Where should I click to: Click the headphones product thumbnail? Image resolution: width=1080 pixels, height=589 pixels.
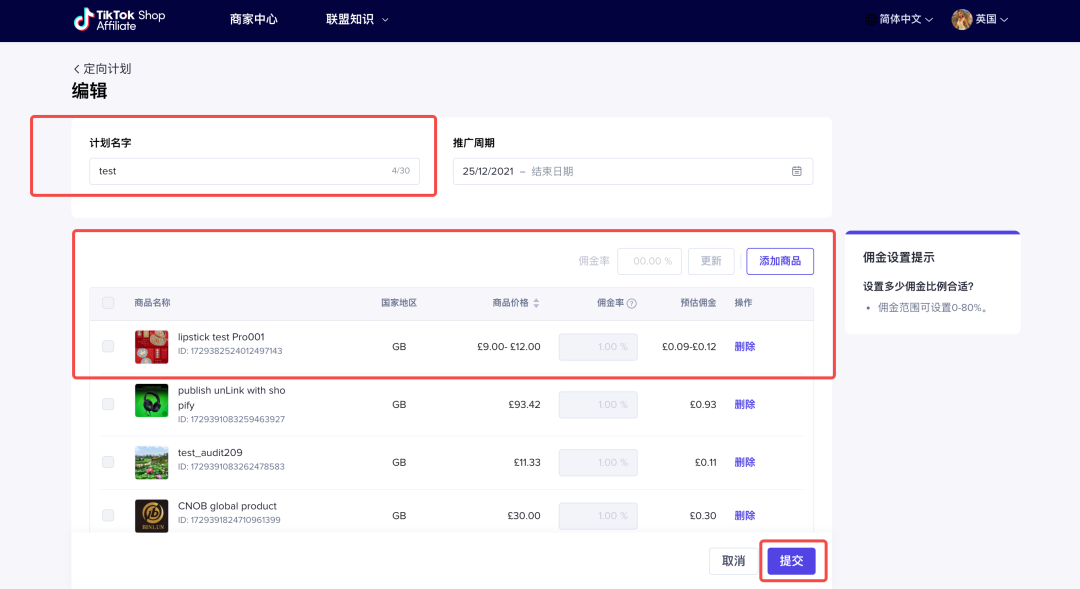pyautogui.click(x=151, y=402)
